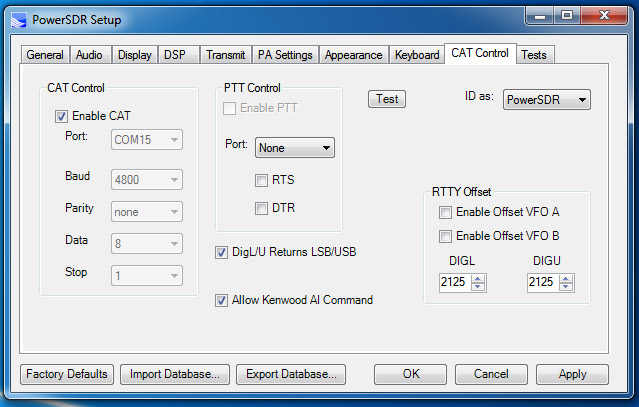Open the Tests tab
Image resolution: width=639 pixels, height=407 pixels.
534,55
